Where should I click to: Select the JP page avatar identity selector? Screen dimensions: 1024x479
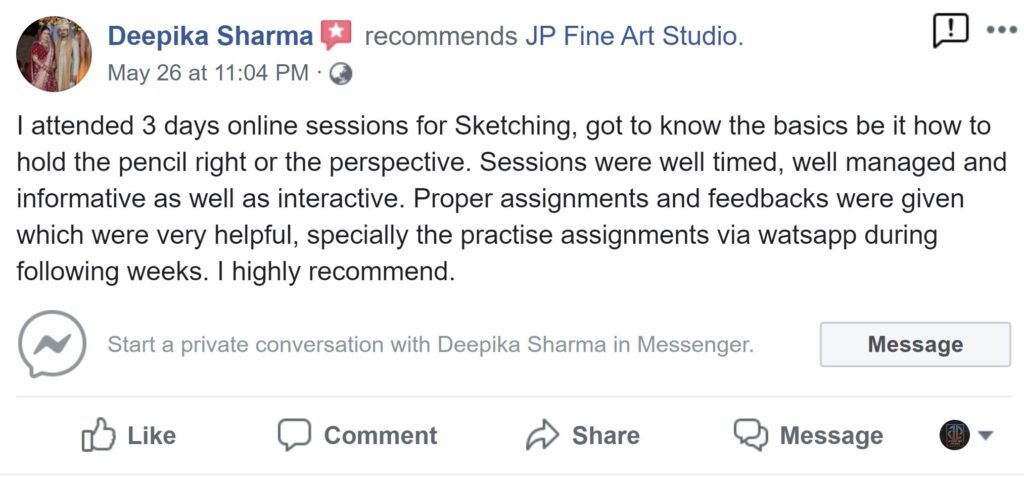point(955,435)
